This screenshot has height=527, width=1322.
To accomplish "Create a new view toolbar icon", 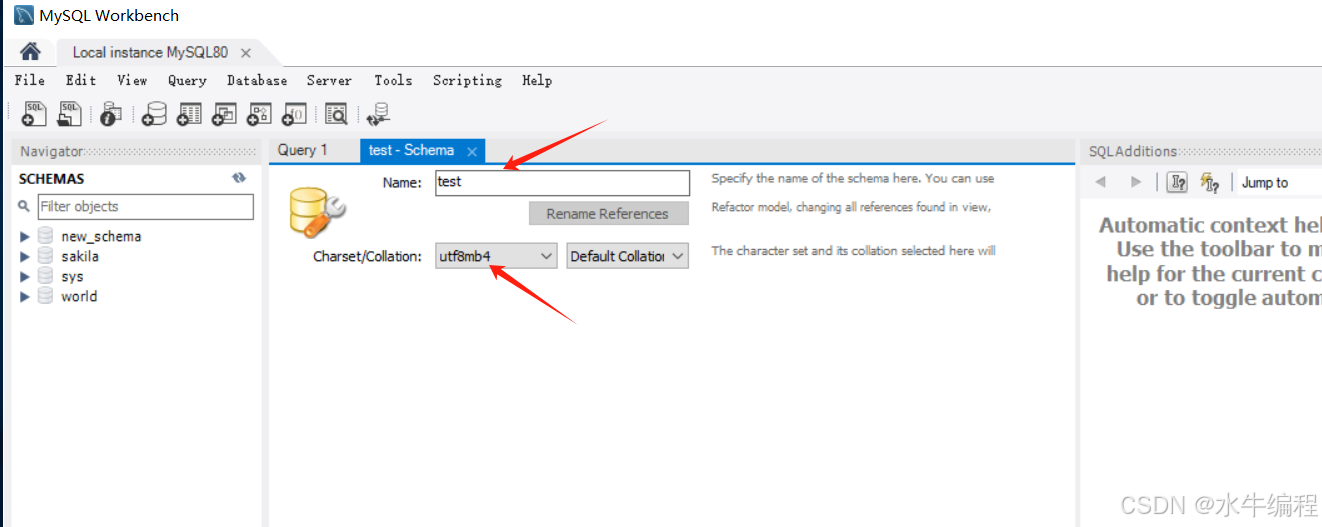I will (x=224, y=114).
